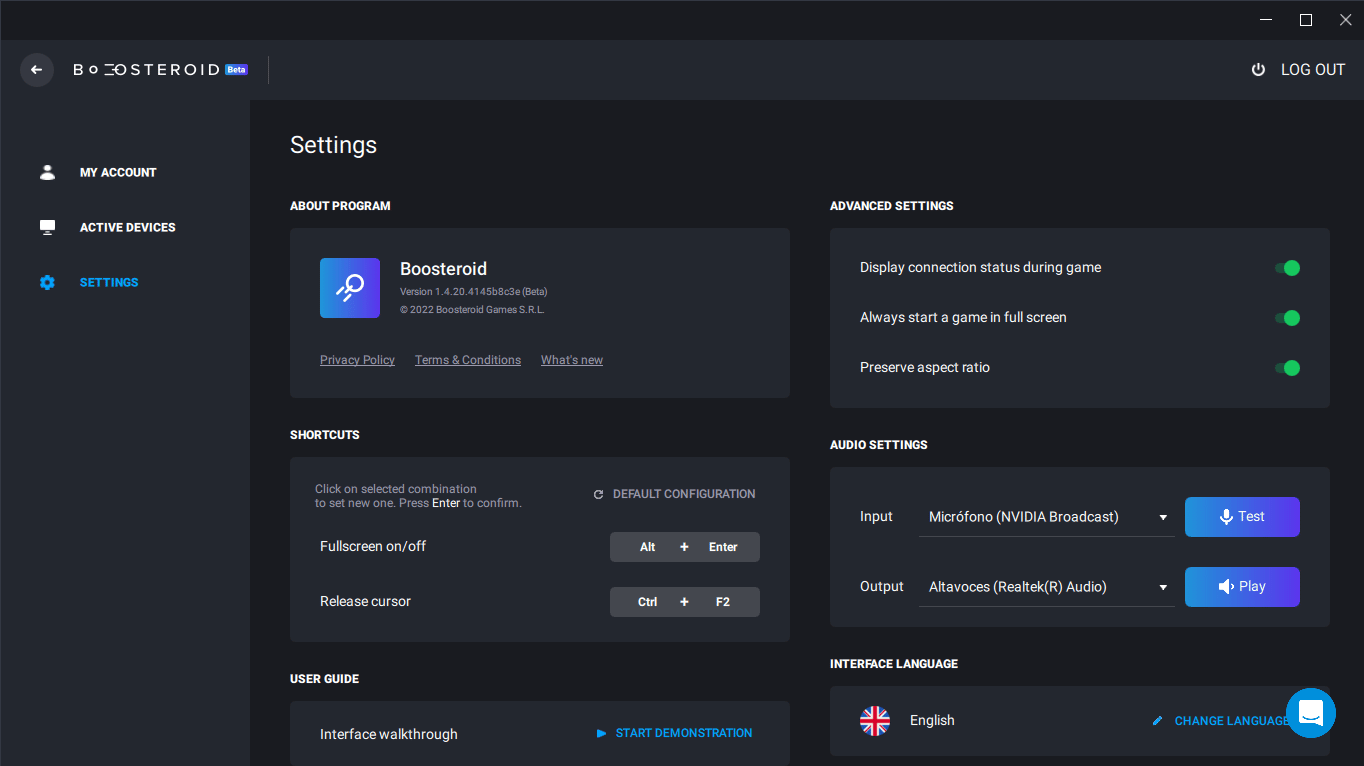1364x766 pixels.
Task: Toggle Always start a game in full screen
Action: coord(1287,318)
